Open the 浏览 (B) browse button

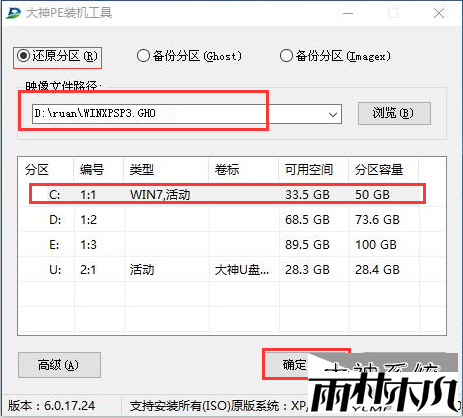[394, 114]
